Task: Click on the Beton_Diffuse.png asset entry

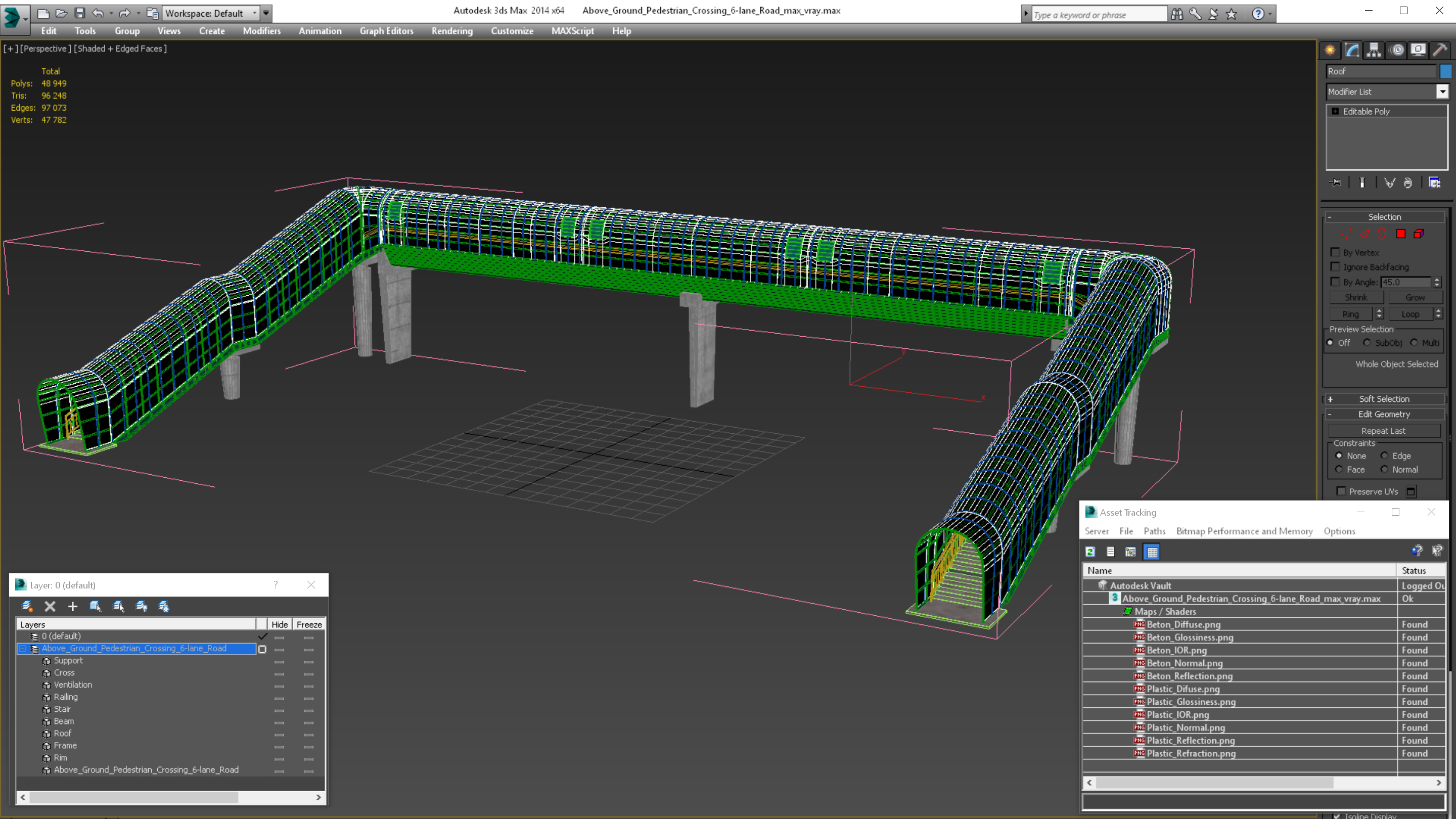Action: pyautogui.click(x=1183, y=624)
